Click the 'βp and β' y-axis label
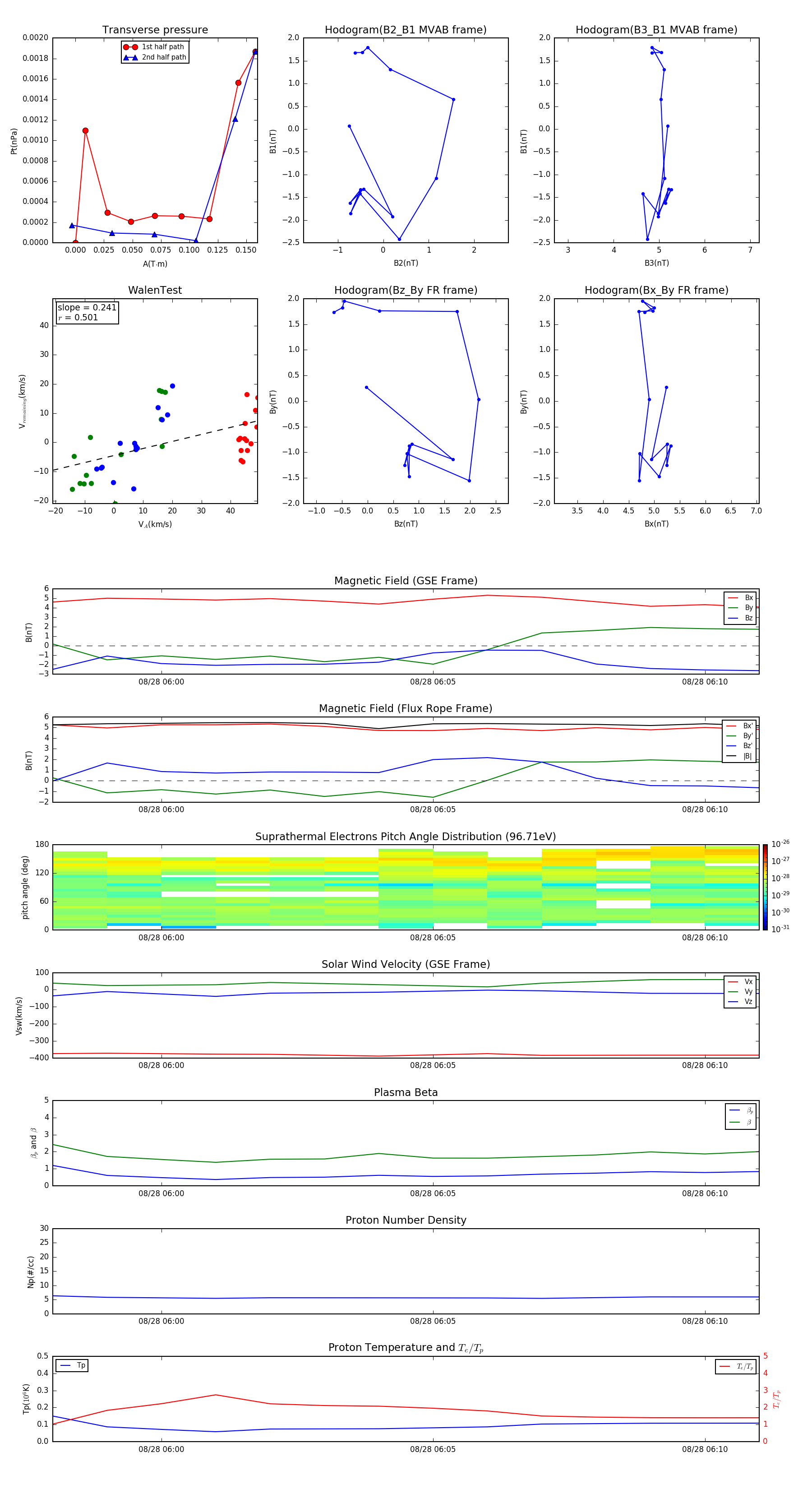The width and height of the screenshot is (812, 1489). click(x=33, y=1143)
